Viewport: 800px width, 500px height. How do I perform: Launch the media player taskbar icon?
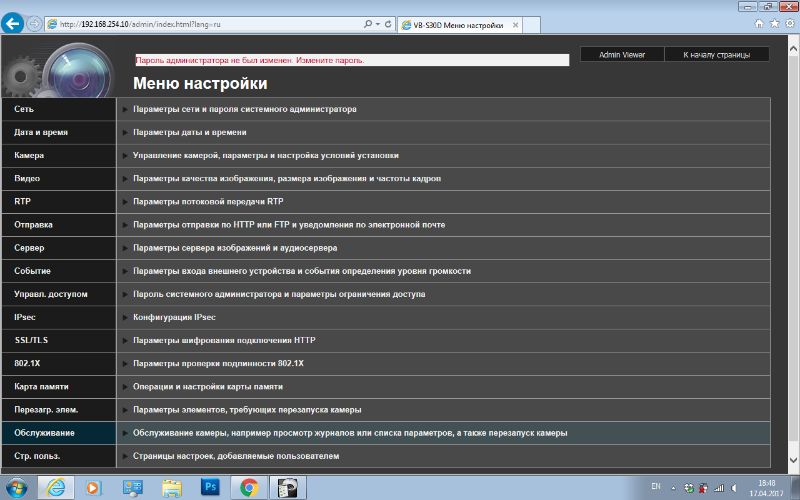pyautogui.click(x=94, y=488)
